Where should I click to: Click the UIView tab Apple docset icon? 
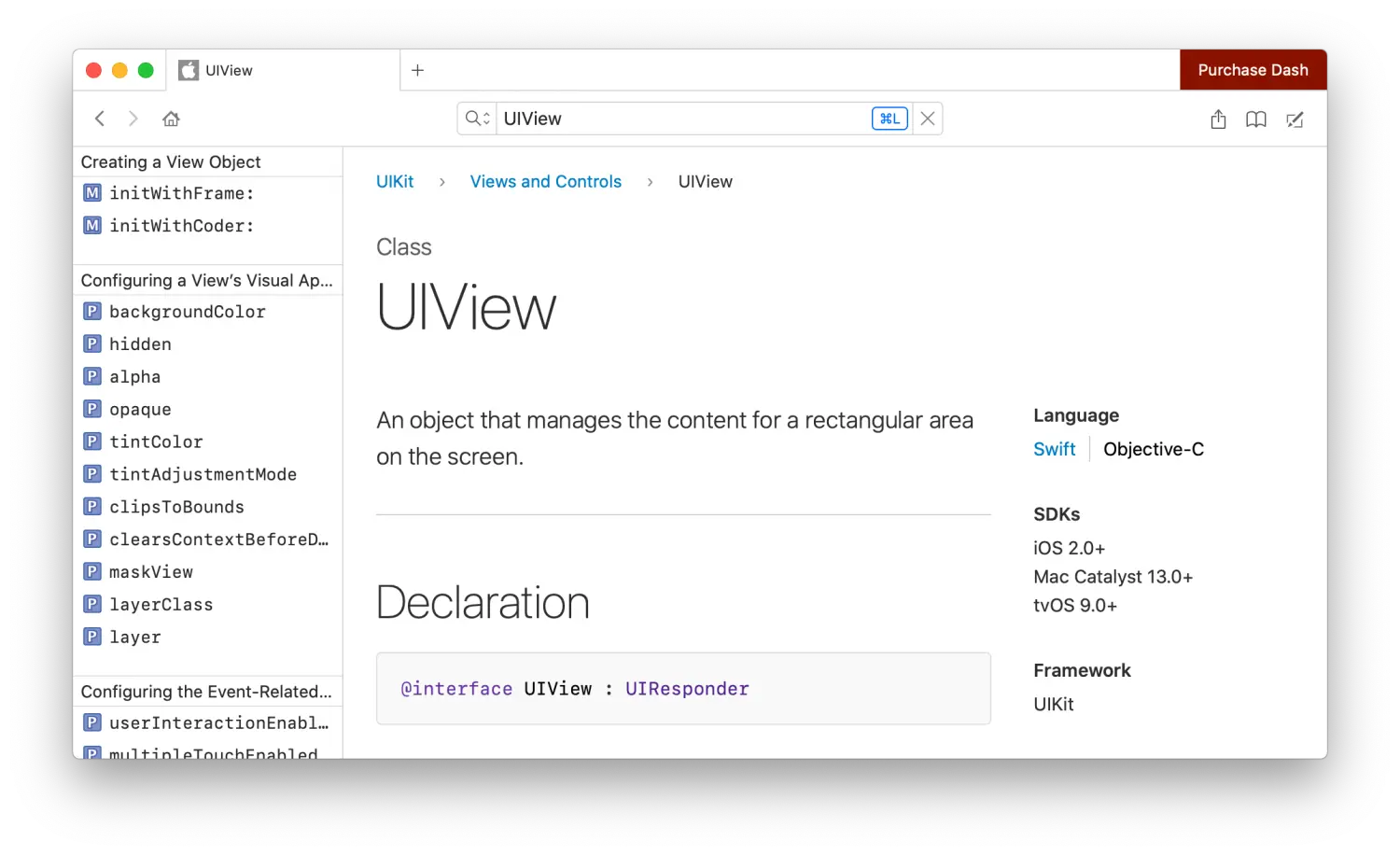coord(189,70)
